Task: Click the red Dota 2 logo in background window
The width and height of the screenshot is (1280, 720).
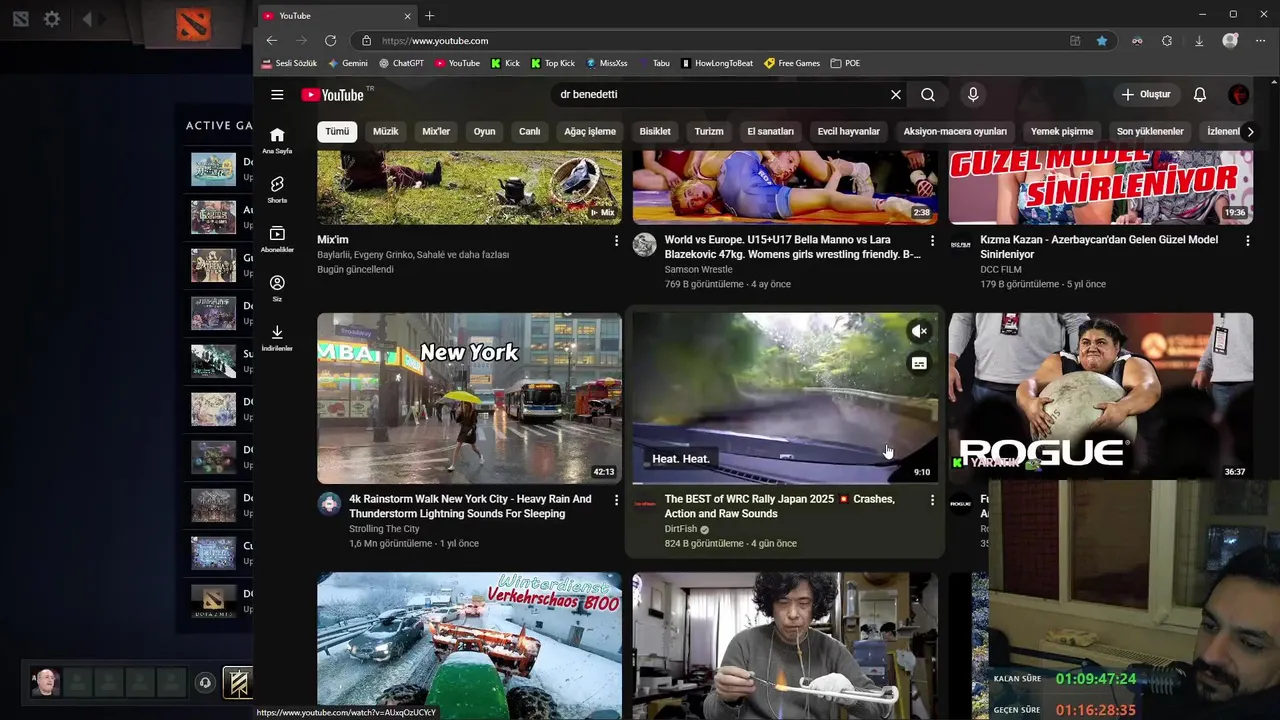Action: tap(194, 22)
